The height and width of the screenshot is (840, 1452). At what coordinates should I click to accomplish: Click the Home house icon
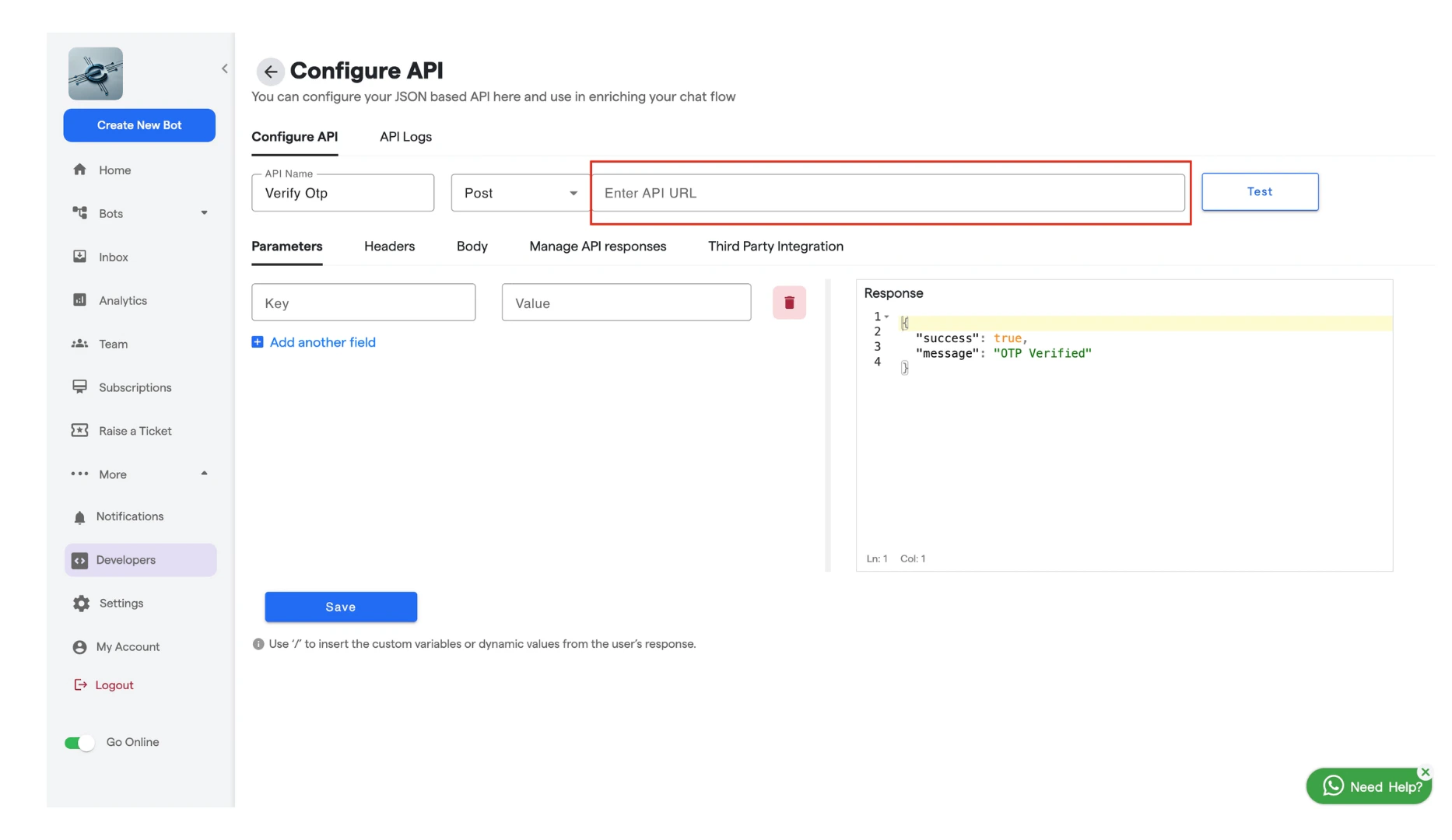[79, 170]
